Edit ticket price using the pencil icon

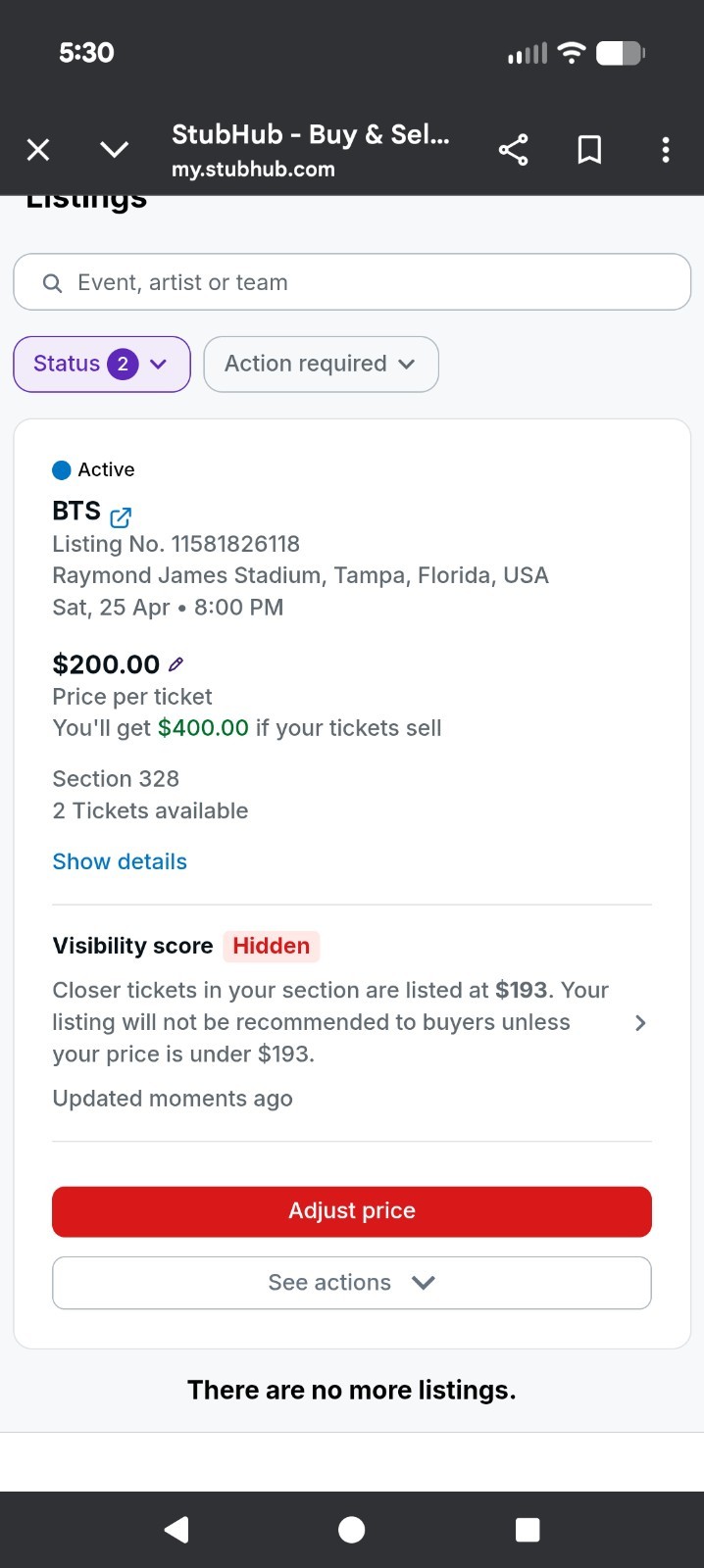176,663
